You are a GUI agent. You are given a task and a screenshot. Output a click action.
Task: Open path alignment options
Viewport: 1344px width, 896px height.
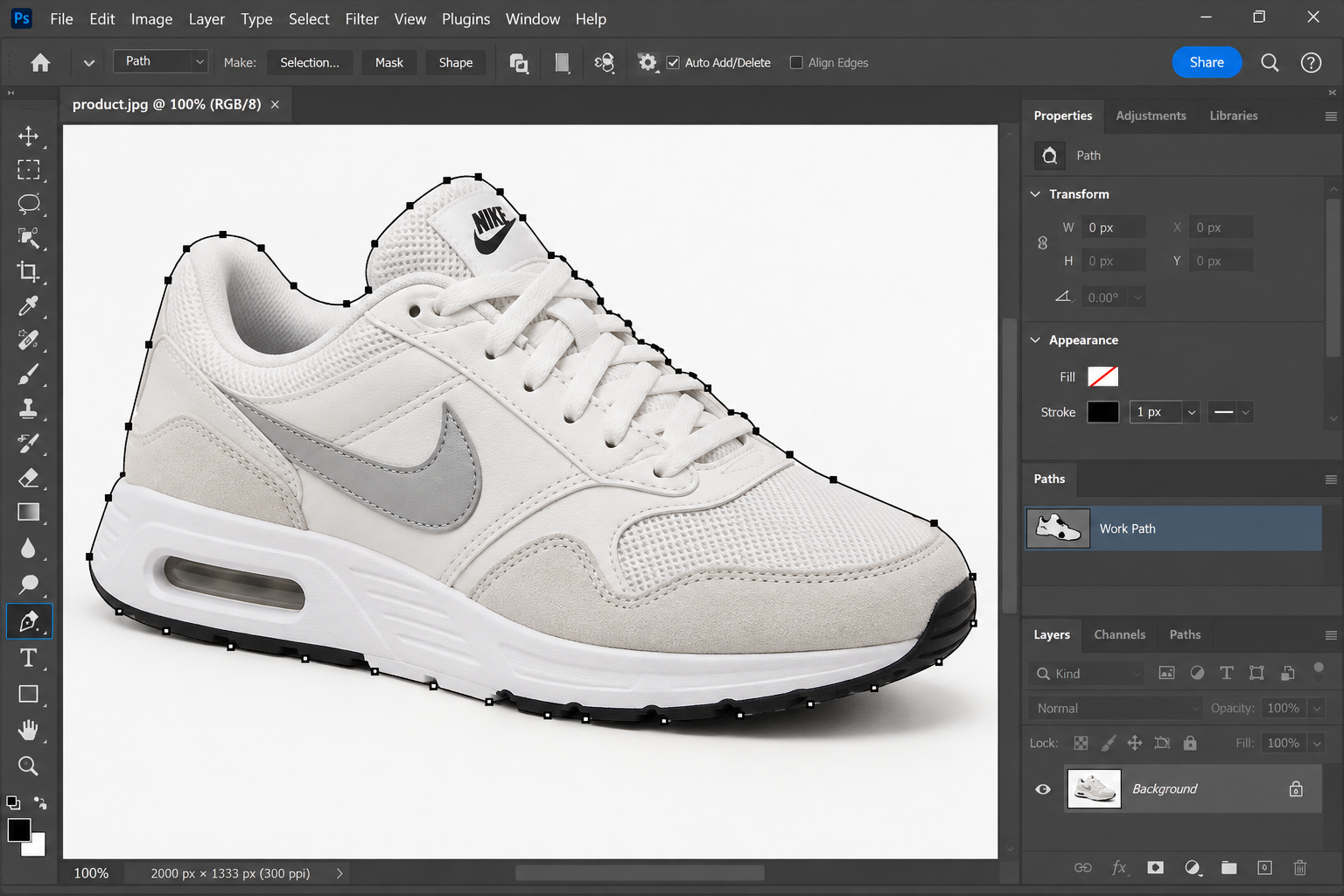point(563,63)
